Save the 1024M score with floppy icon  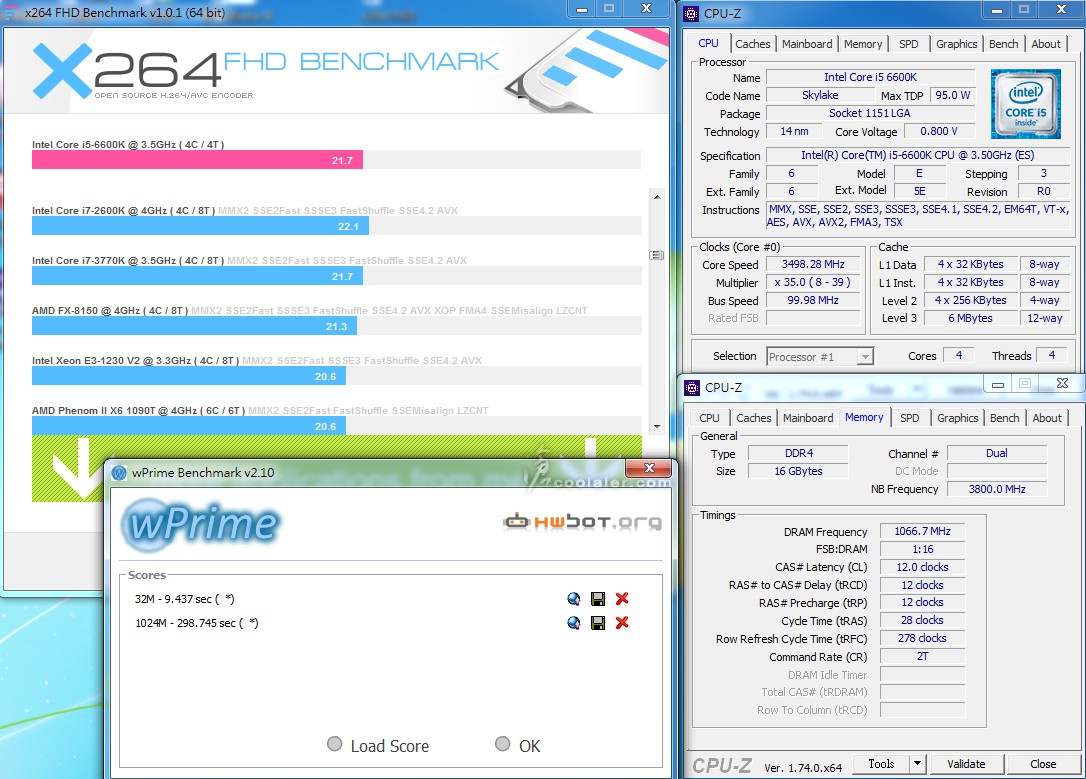coord(598,623)
